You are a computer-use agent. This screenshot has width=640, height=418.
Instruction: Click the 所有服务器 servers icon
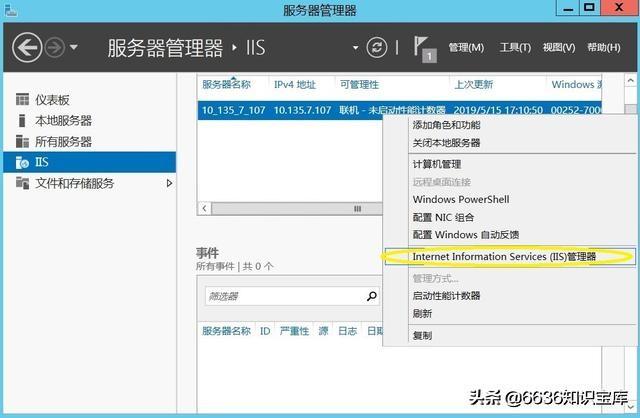[22, 141]
